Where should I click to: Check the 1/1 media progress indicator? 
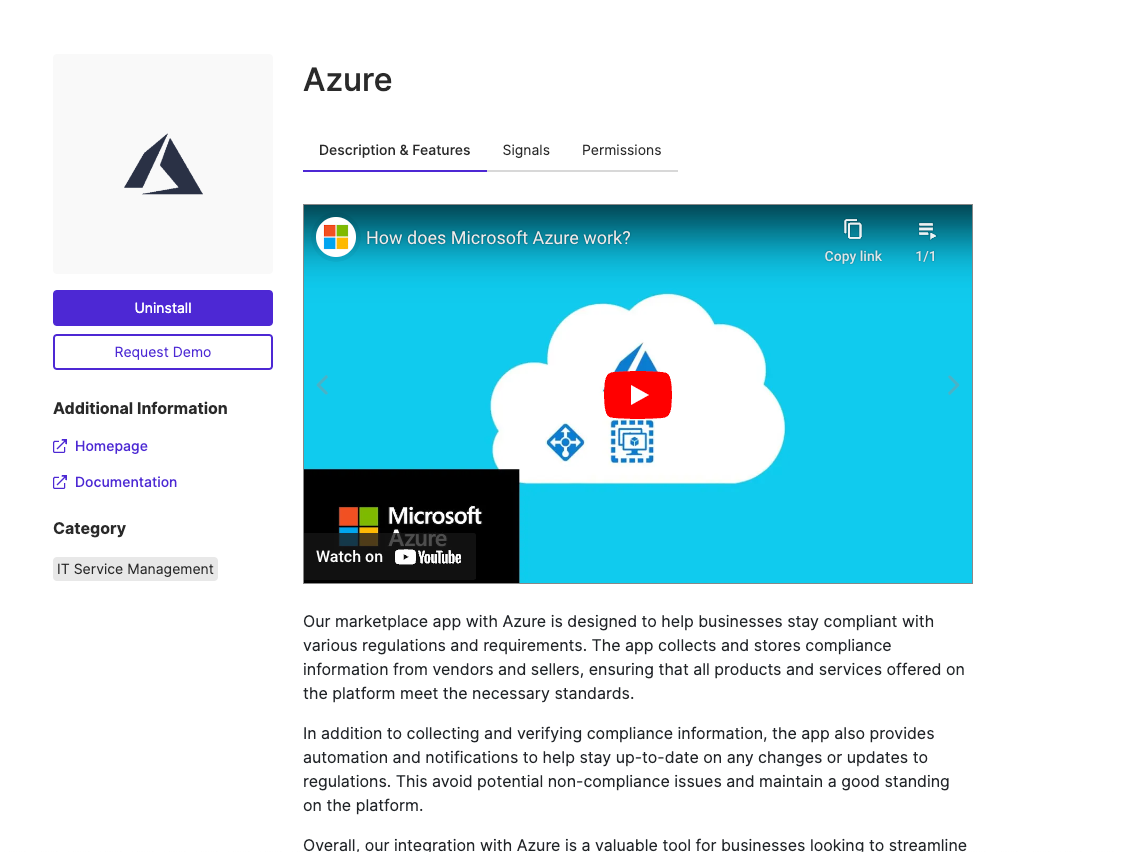pyautogui.click(x=925, y=255)
